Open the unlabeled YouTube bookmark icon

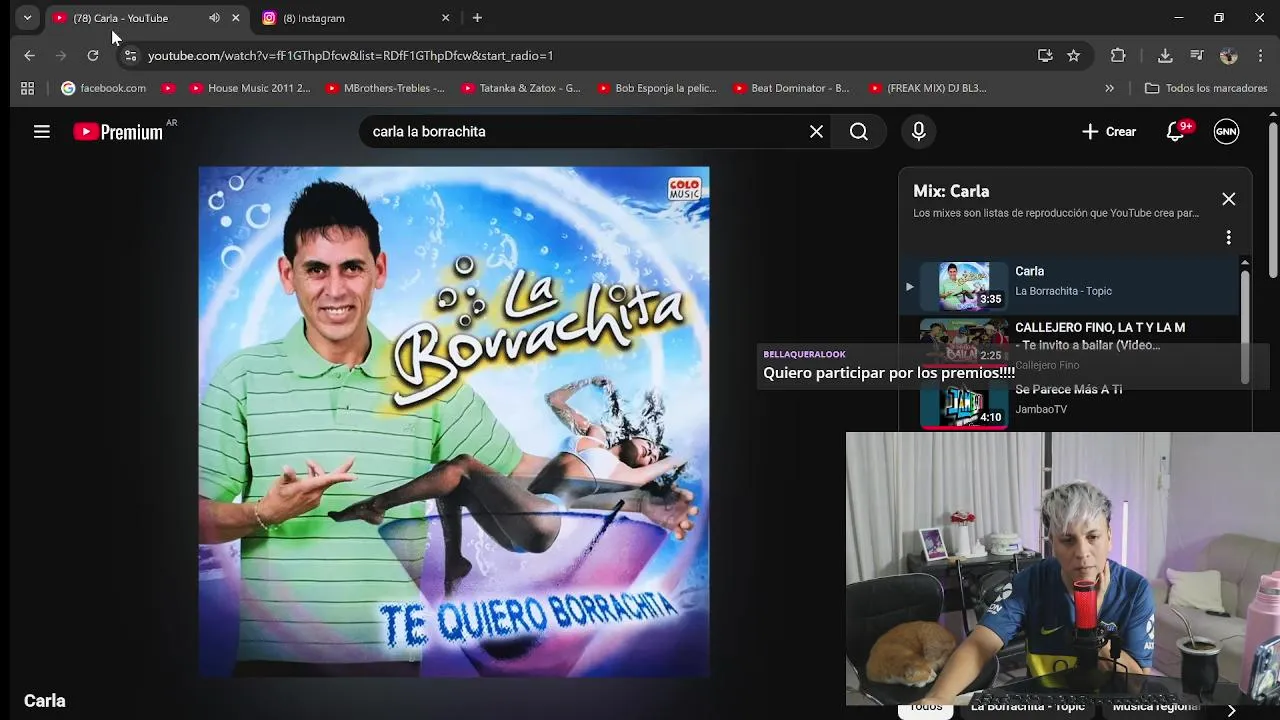[168, 88]
